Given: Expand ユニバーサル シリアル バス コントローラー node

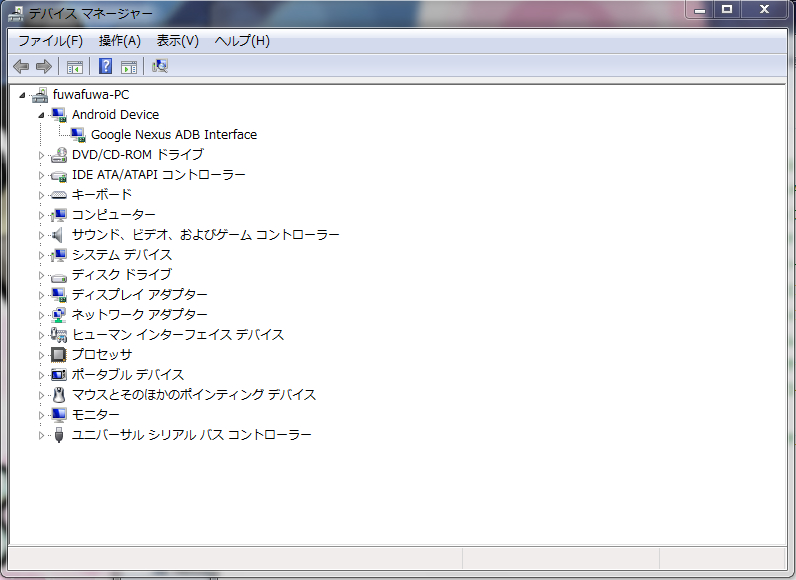Looking at the screenshot, I should [x=41, y=435].
